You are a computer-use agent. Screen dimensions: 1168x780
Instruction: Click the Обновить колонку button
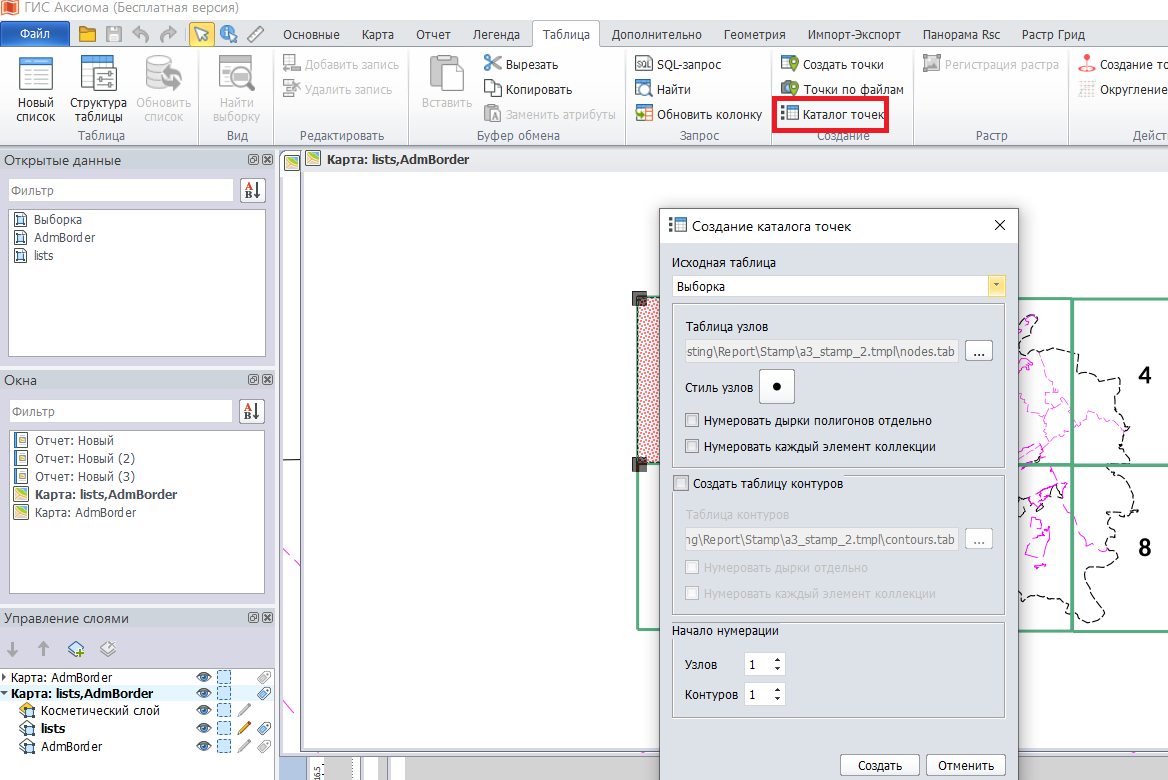click(698, 115)
